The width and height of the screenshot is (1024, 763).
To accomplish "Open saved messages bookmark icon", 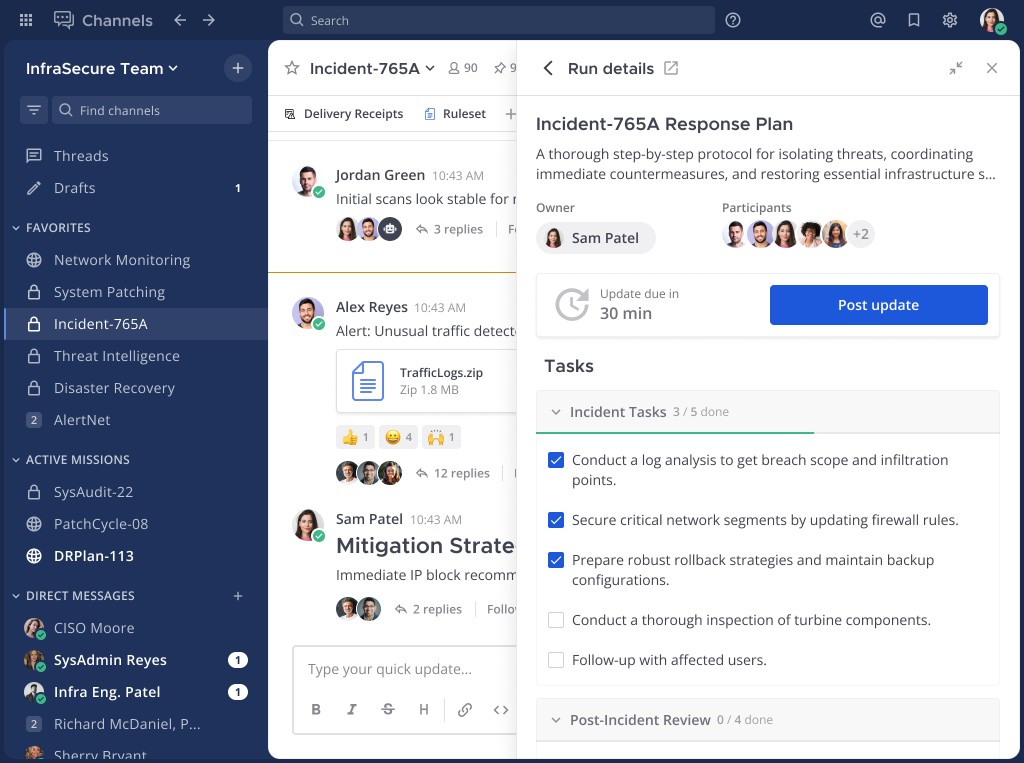I will (914, 20).
